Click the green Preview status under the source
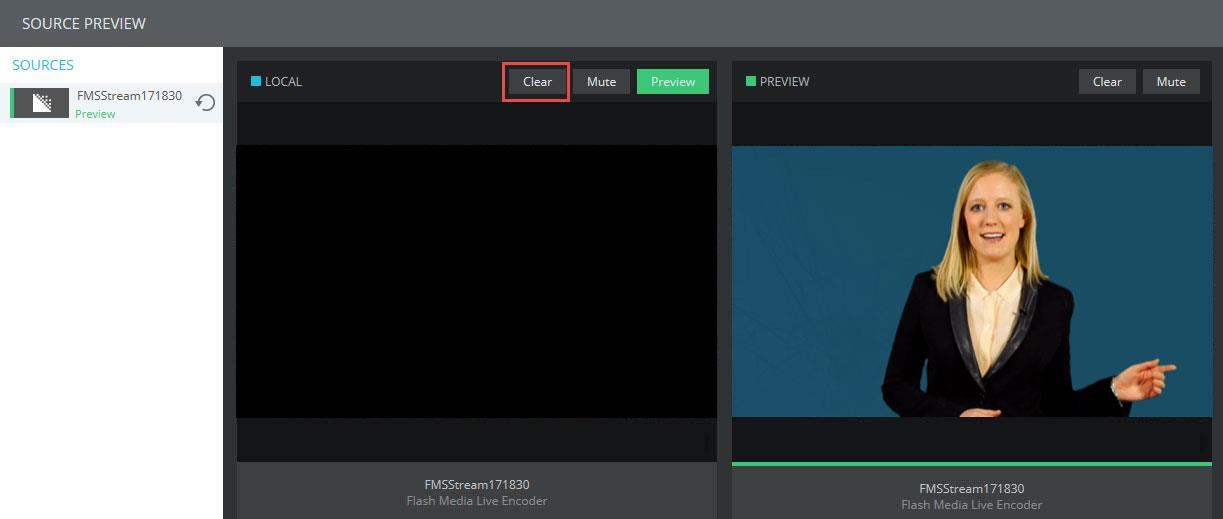This screenshot has width=1223, height=519. click(95, 114)
